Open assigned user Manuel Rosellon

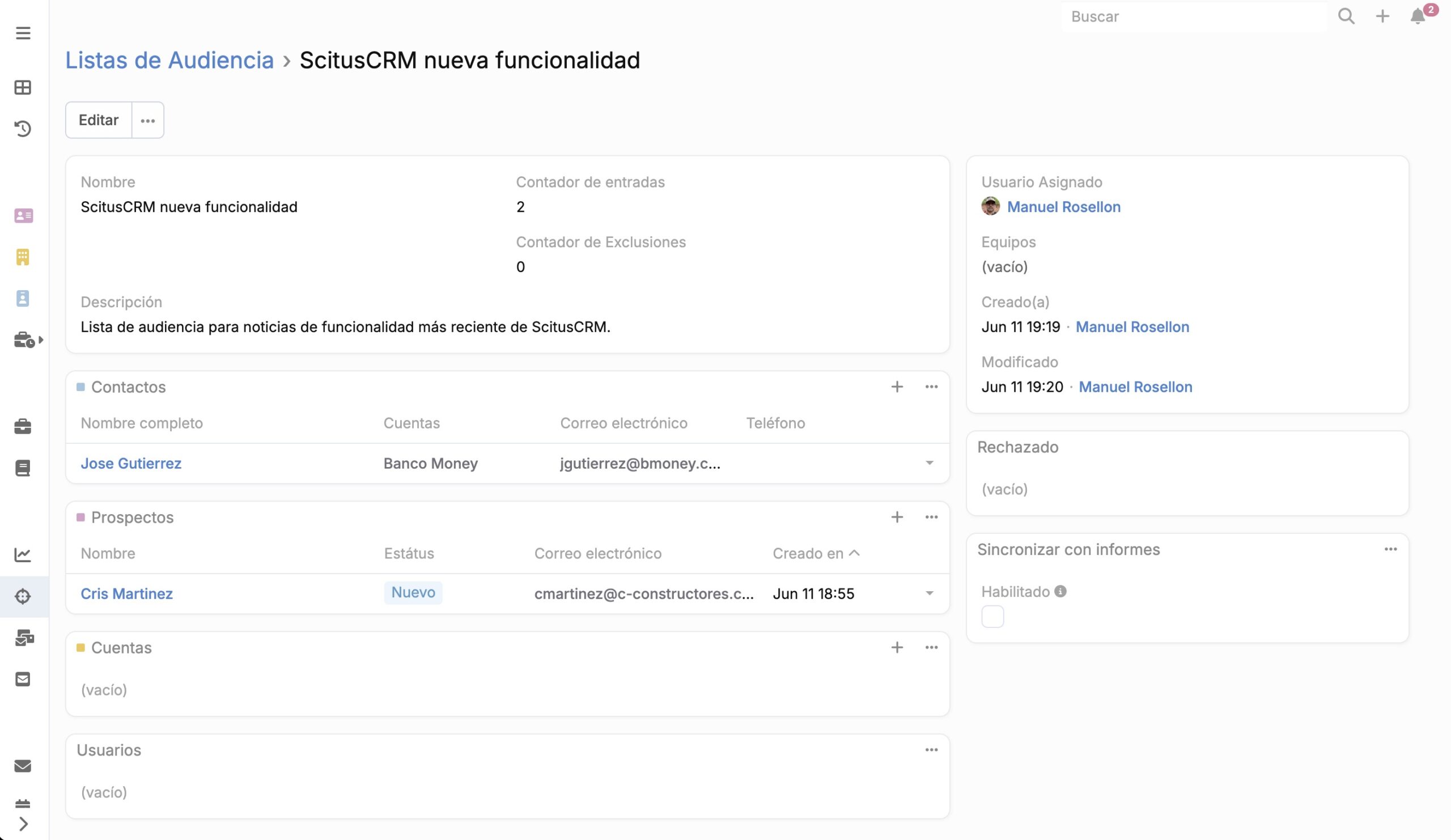pyautogui.click(x=1063, y=207)
